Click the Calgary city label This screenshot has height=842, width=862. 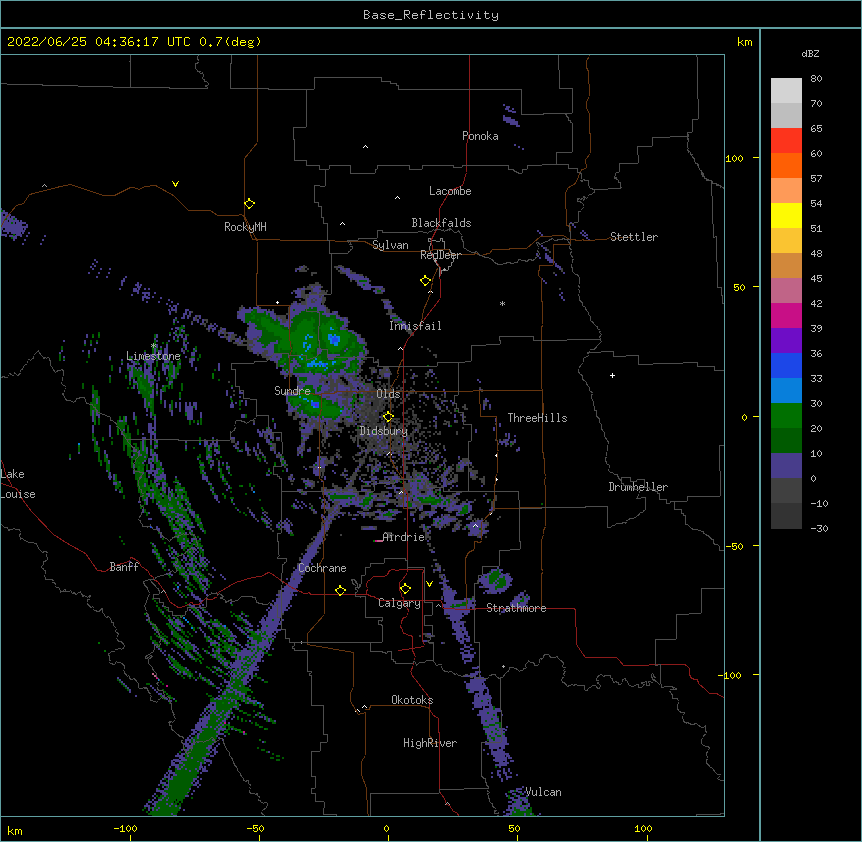[399, 603]
